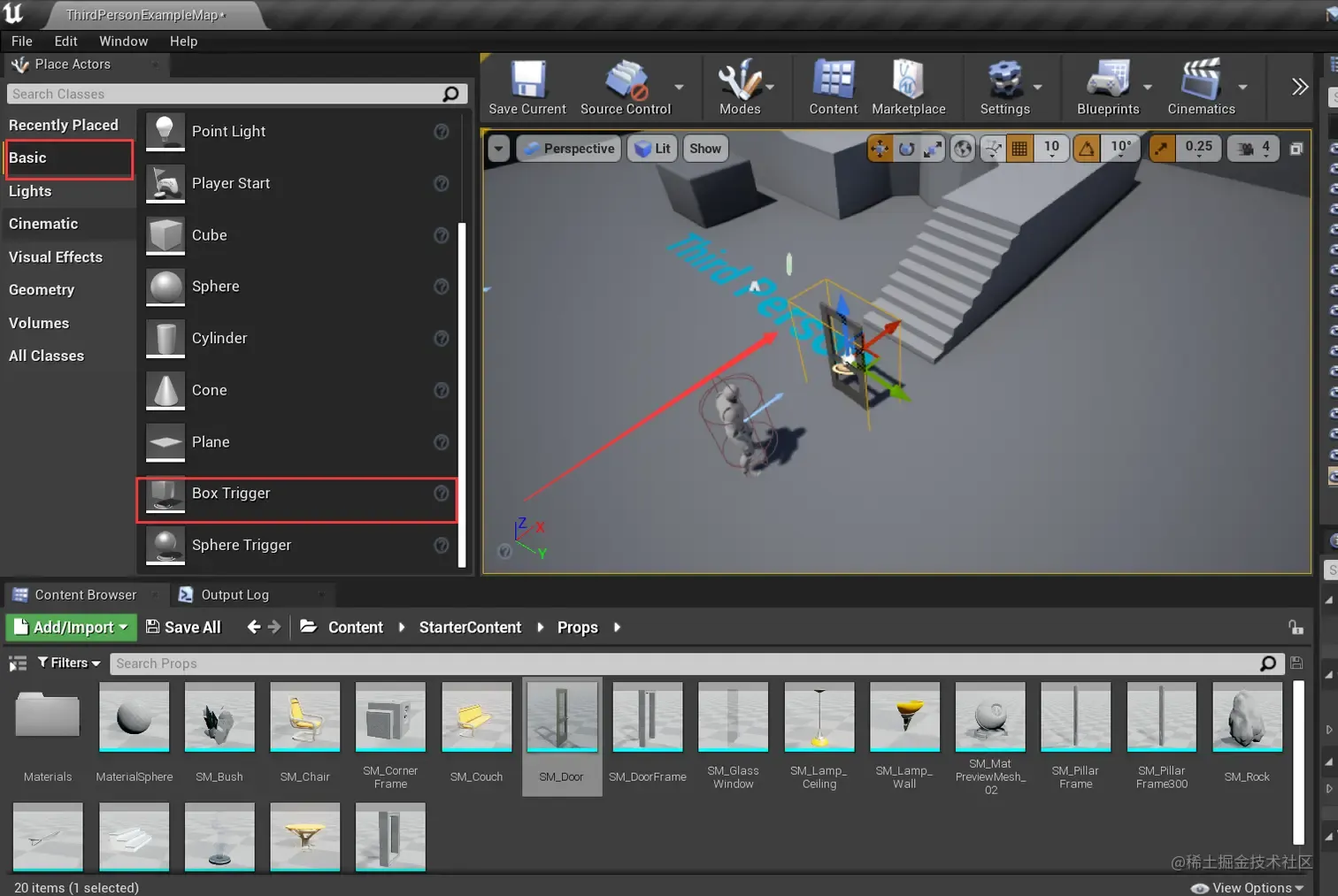The height and width of the screenshot is (896, 1338).
Task: Open the Lit view mode menu
Action: 652,149
